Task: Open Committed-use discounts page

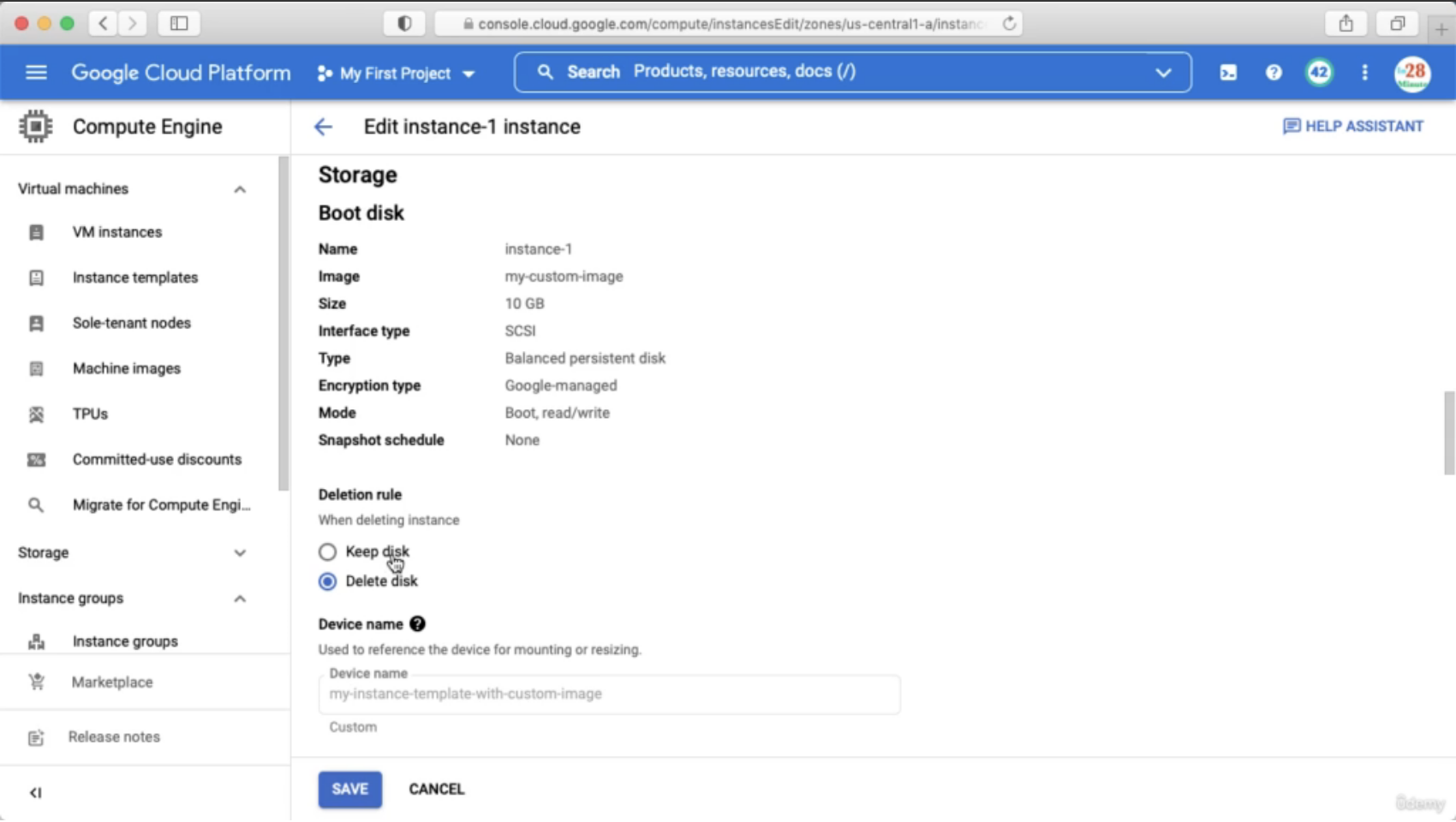Action: click(x=157, y=460)
